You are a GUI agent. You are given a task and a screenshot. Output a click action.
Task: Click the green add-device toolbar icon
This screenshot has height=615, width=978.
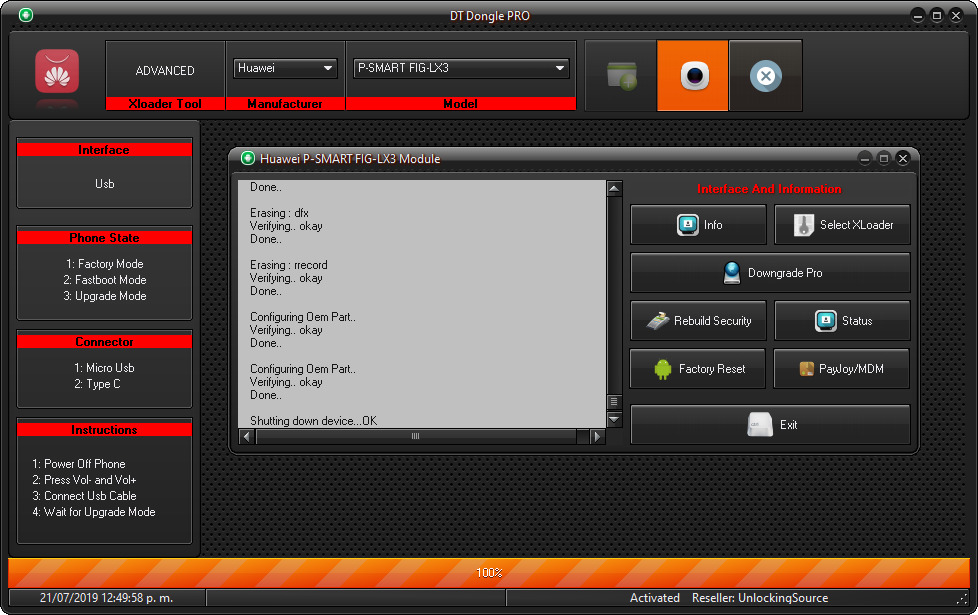(x=621, y=75)
